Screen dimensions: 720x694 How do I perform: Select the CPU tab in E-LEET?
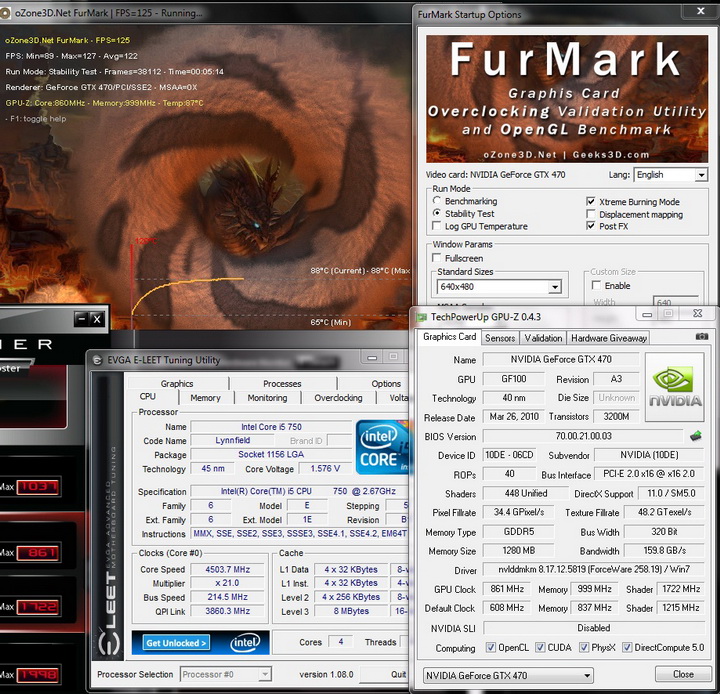coord(148,396)
